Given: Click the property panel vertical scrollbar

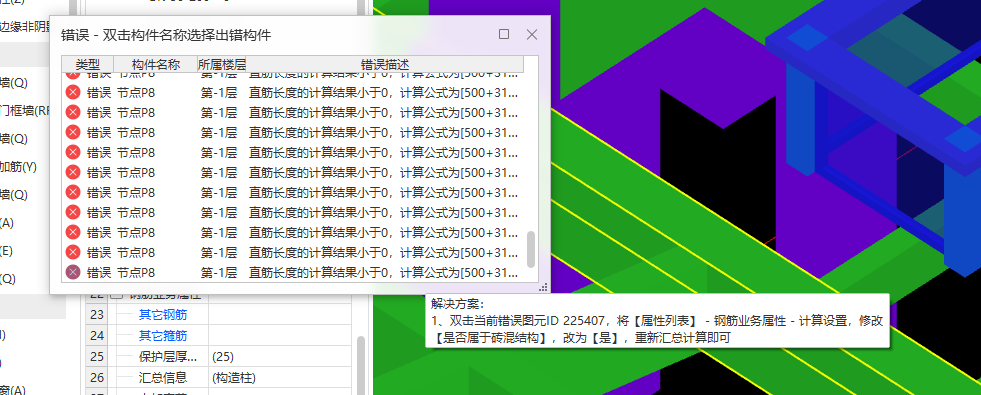Looking at the screenshot, I should click(360, 366).
